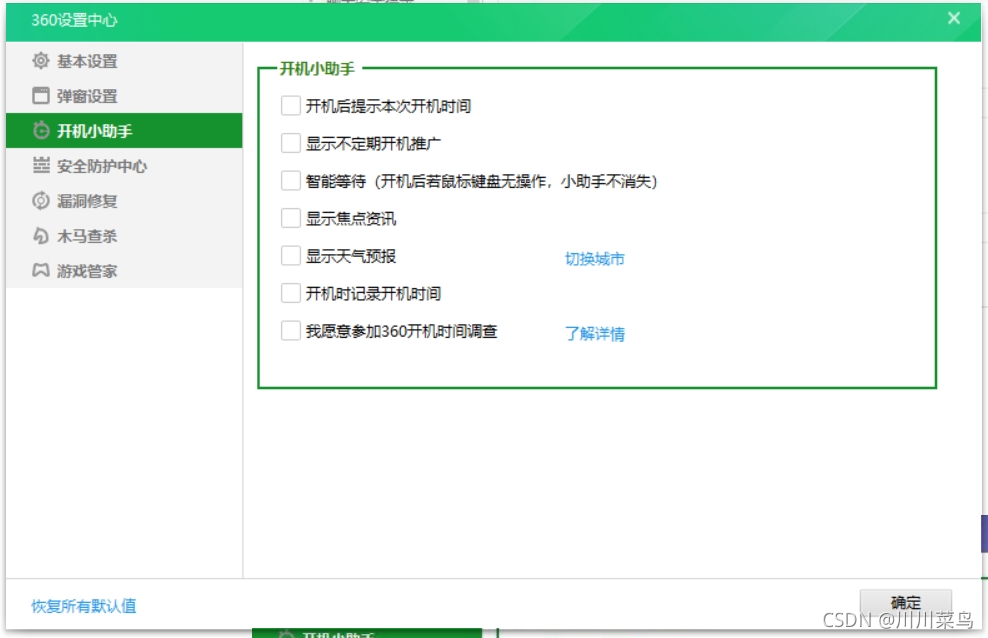Close the 360设置中心 dialog
The height and width of the screenshot is (638, 988).
click(x=954, y=18)
